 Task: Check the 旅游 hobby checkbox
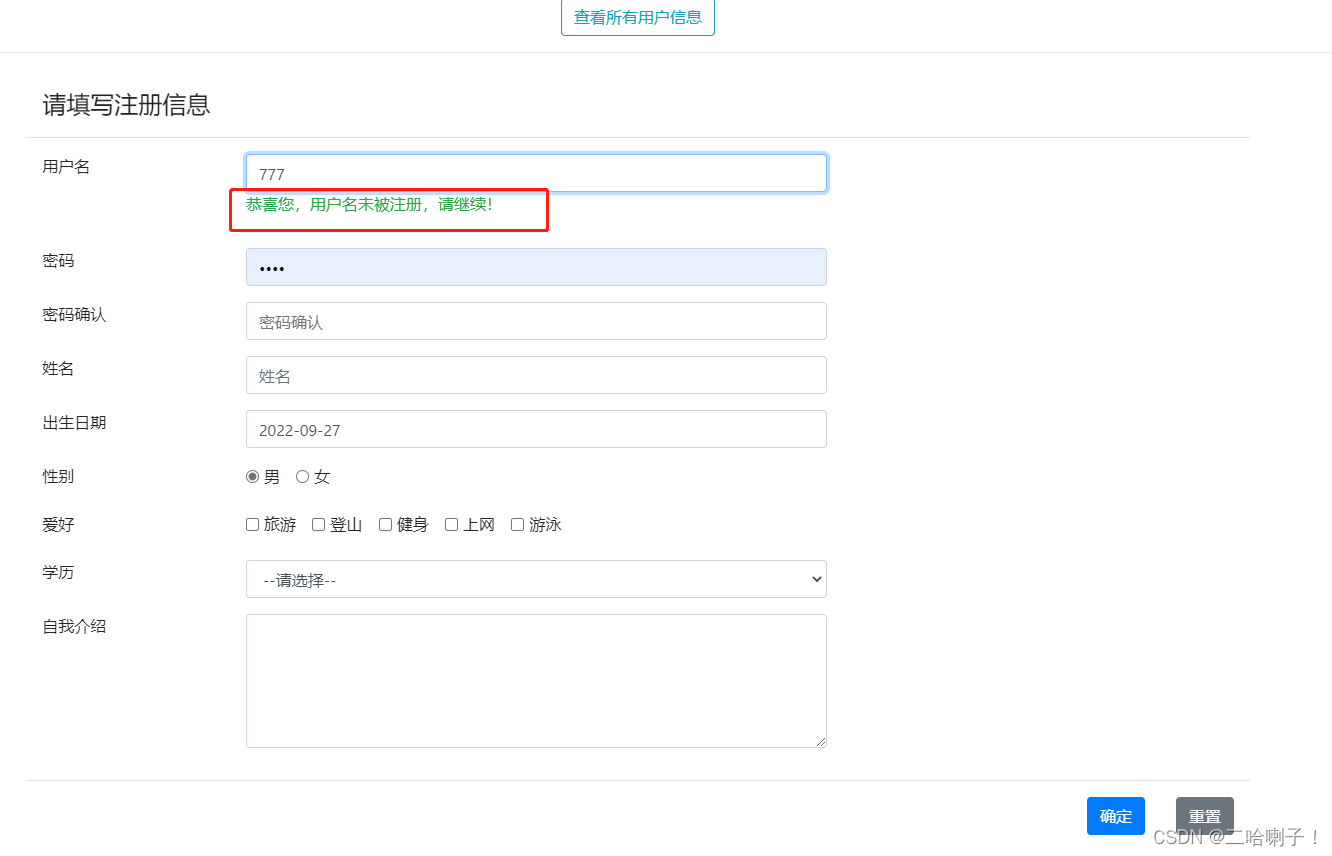(x=252, y=524)
